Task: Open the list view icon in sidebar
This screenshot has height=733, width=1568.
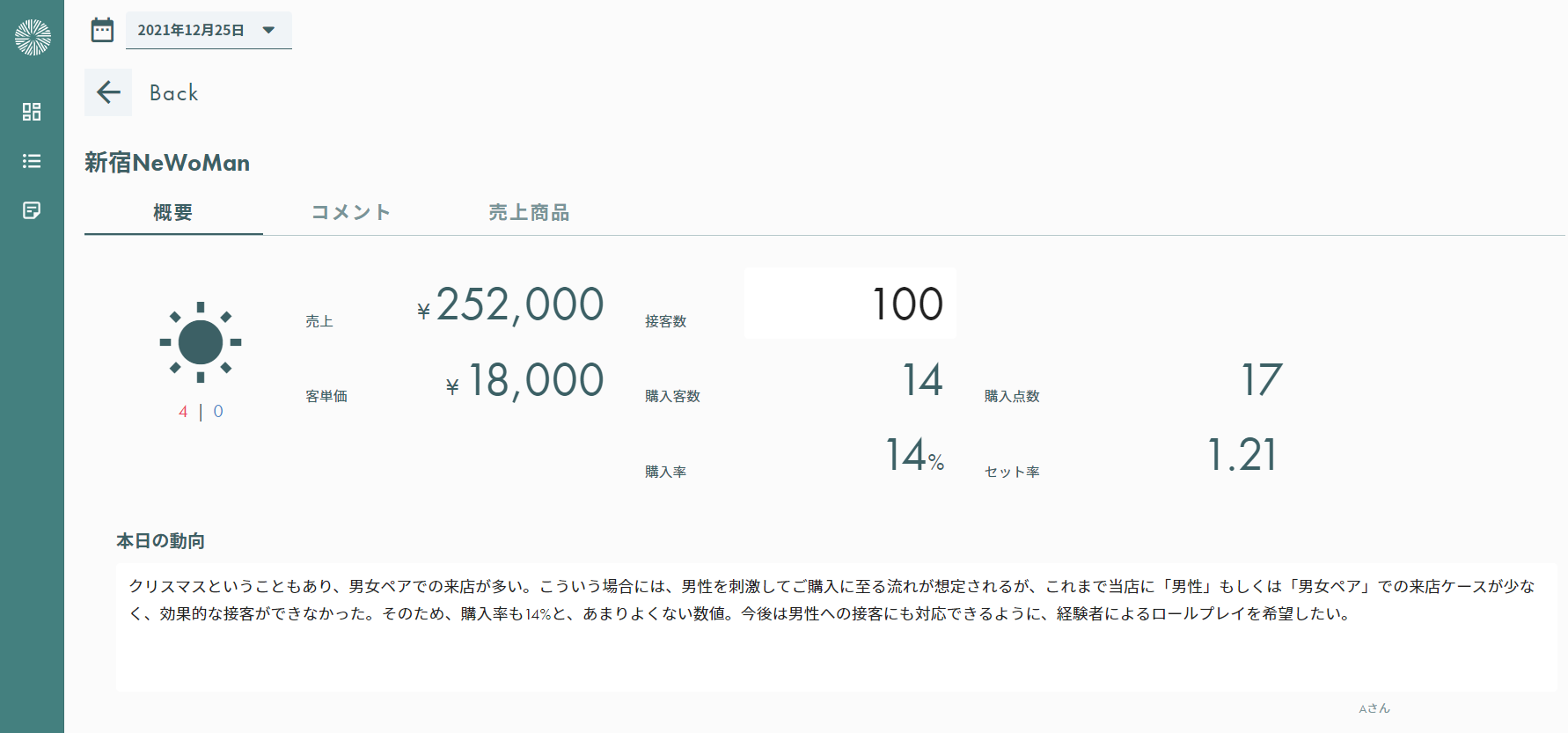Action: 32,161
